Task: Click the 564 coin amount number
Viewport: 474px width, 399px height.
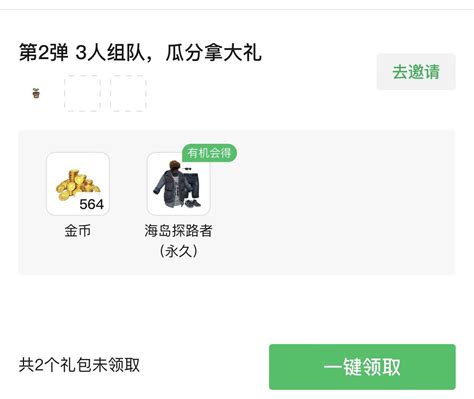Action: point(92,204)
